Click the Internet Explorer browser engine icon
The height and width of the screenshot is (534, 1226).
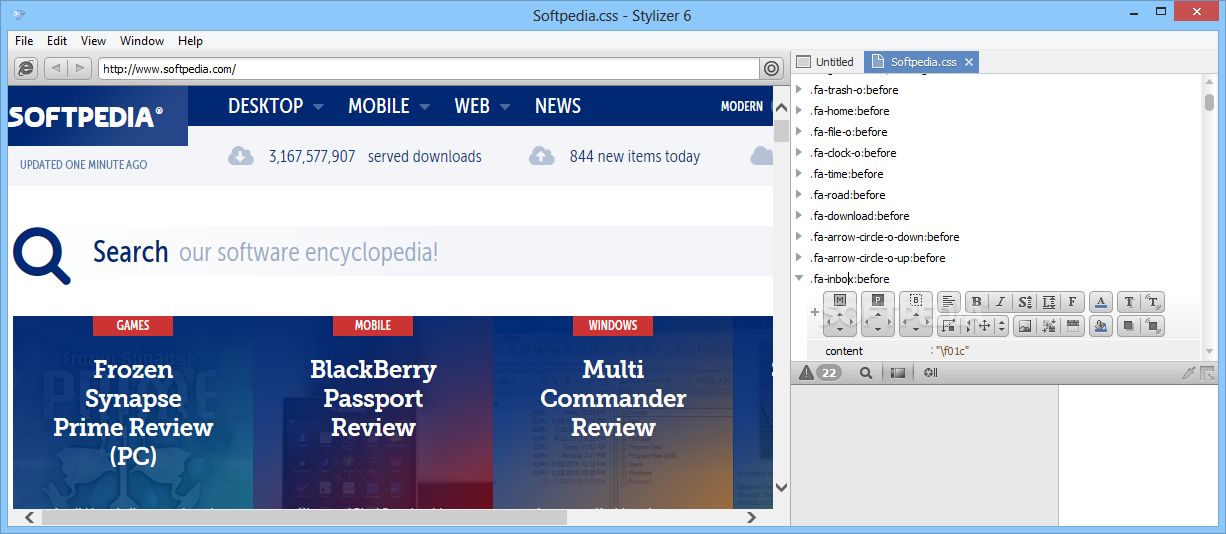pos(27,68)
